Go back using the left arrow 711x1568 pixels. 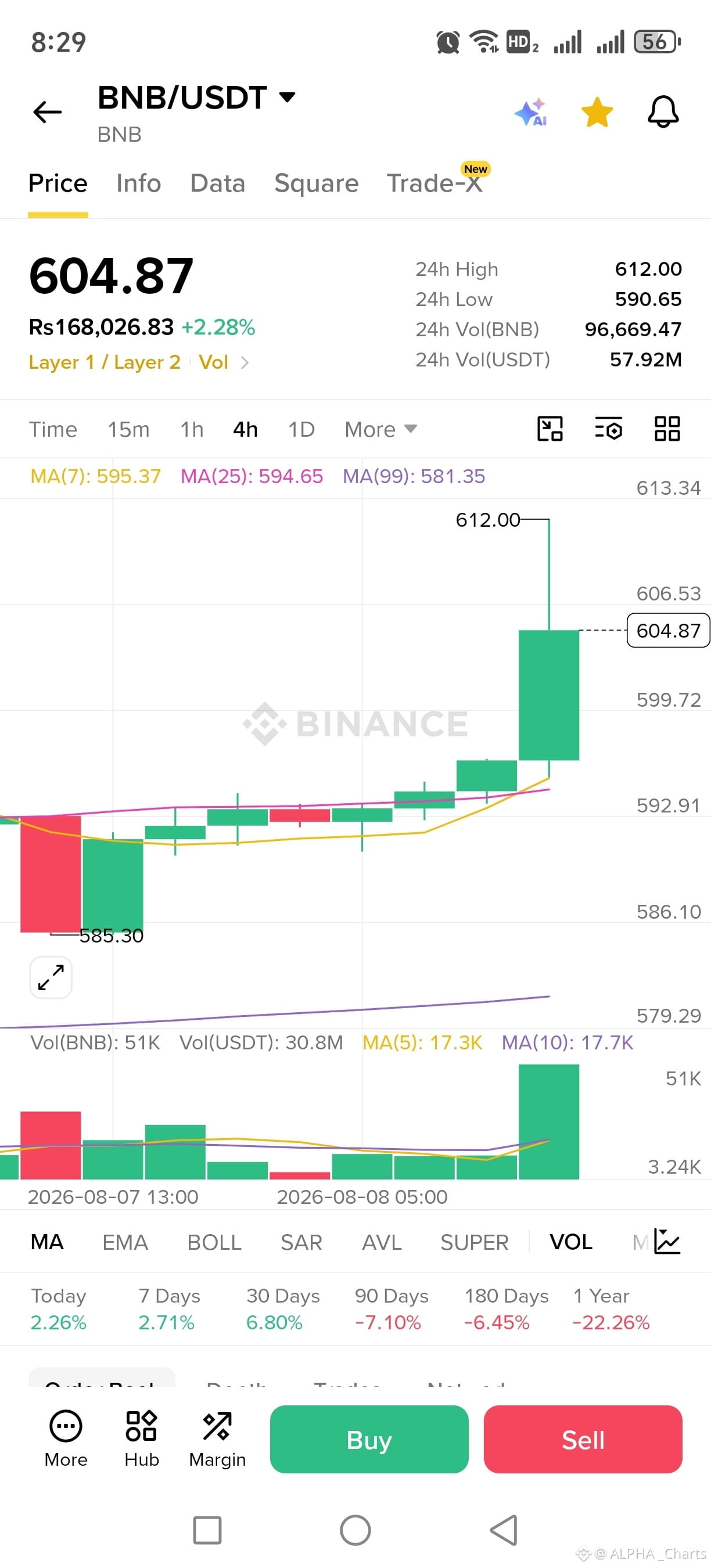pos(47,112)
